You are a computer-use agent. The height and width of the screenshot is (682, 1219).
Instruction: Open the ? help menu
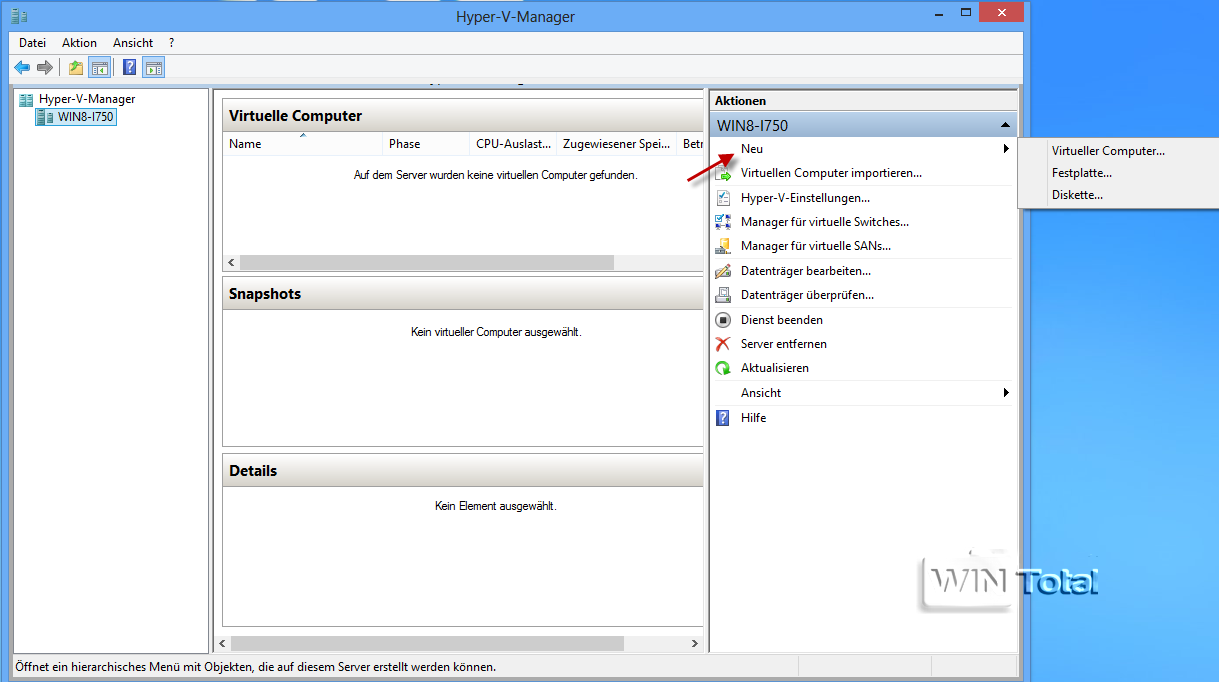click(x=171, y=43)
